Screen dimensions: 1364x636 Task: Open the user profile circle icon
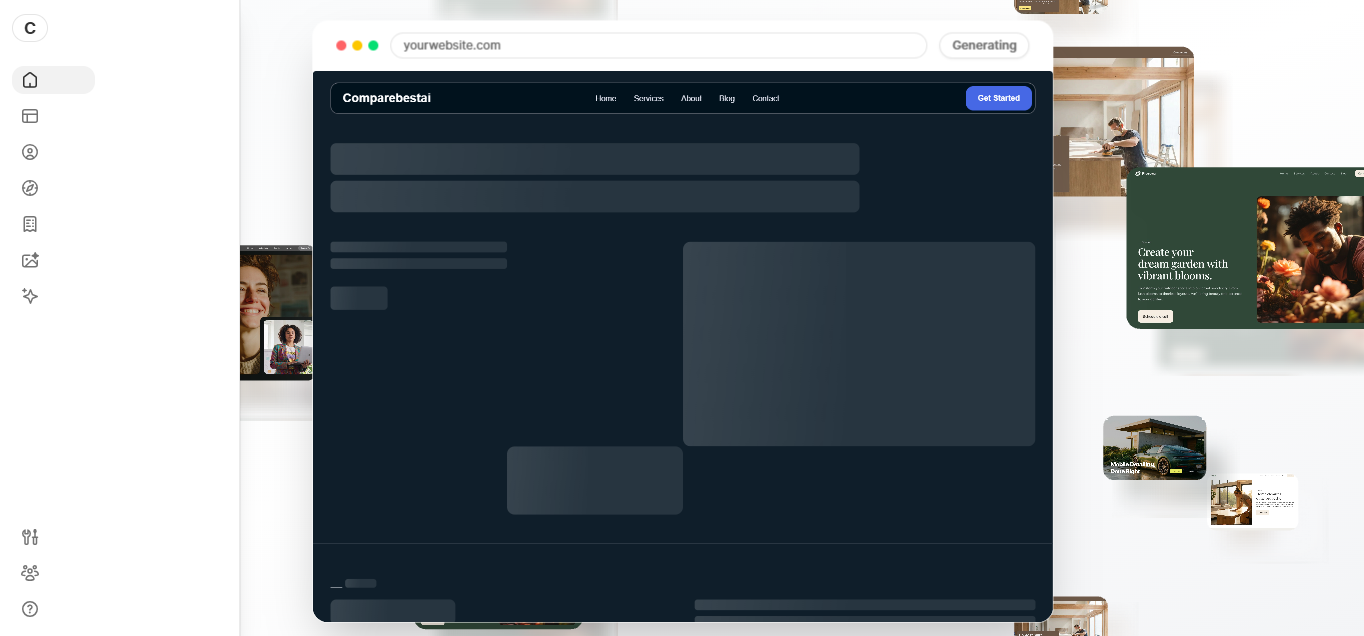(x=30, y=152)
